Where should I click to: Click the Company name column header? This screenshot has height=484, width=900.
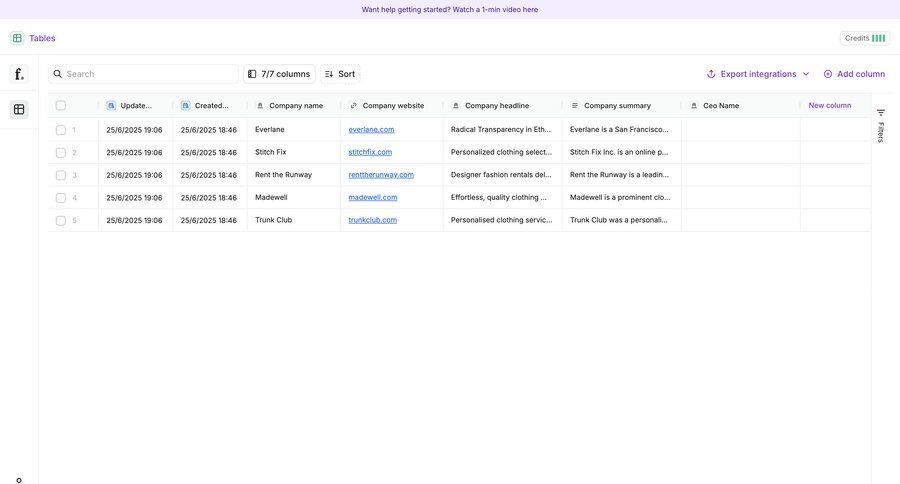[295, 106]
